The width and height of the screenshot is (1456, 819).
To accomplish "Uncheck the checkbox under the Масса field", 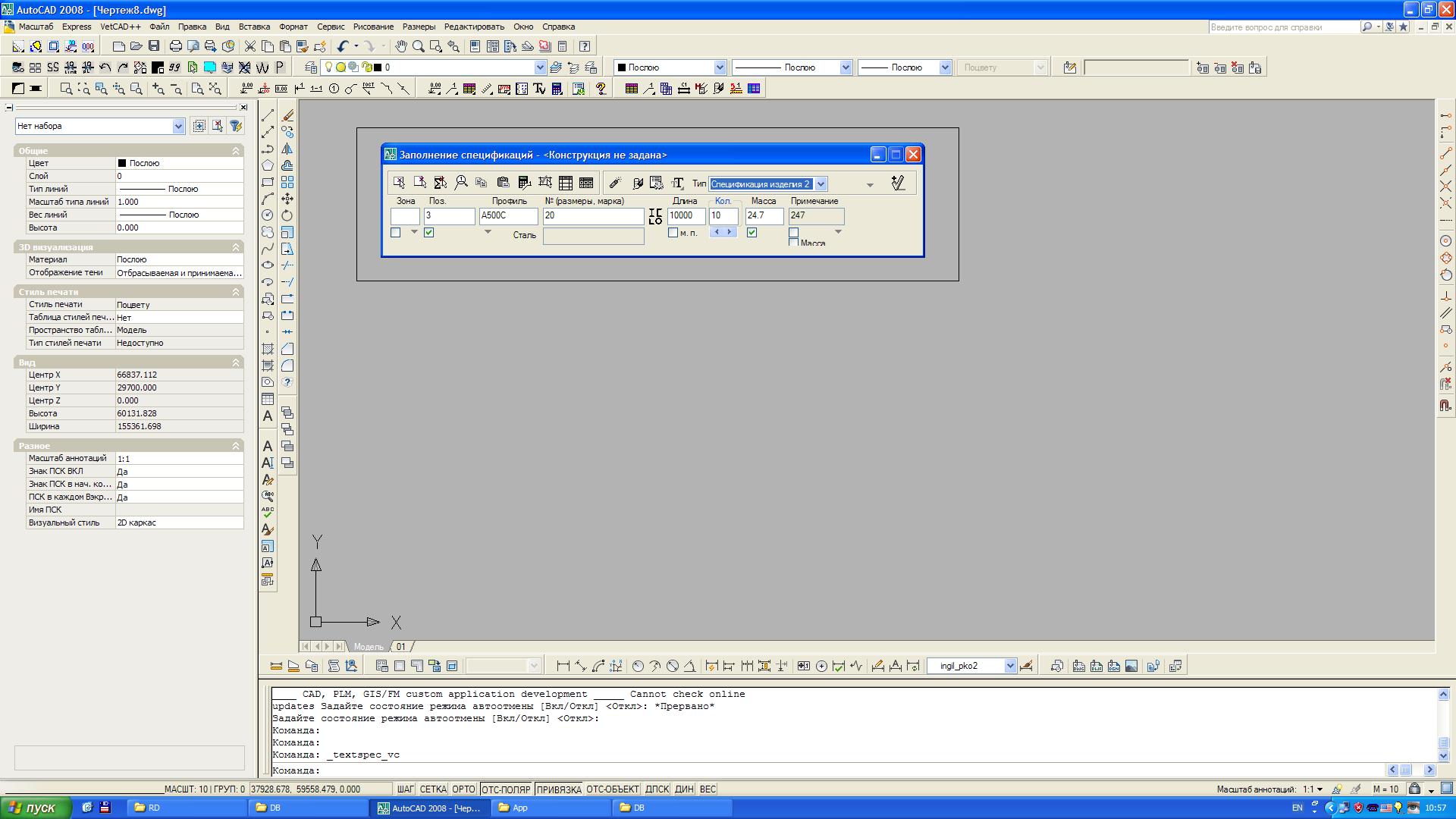I will pyautogui.click(x=752, y=233).
